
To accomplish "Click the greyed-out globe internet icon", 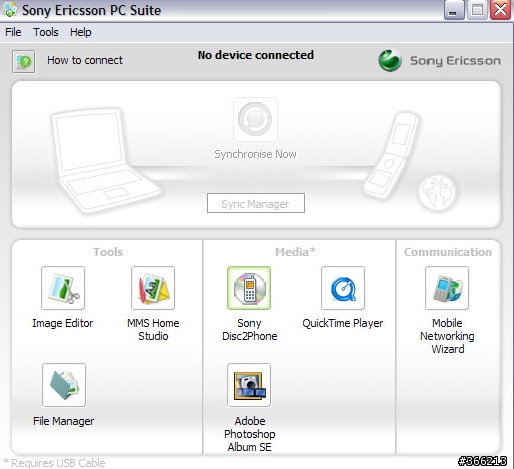I will 438,192.
